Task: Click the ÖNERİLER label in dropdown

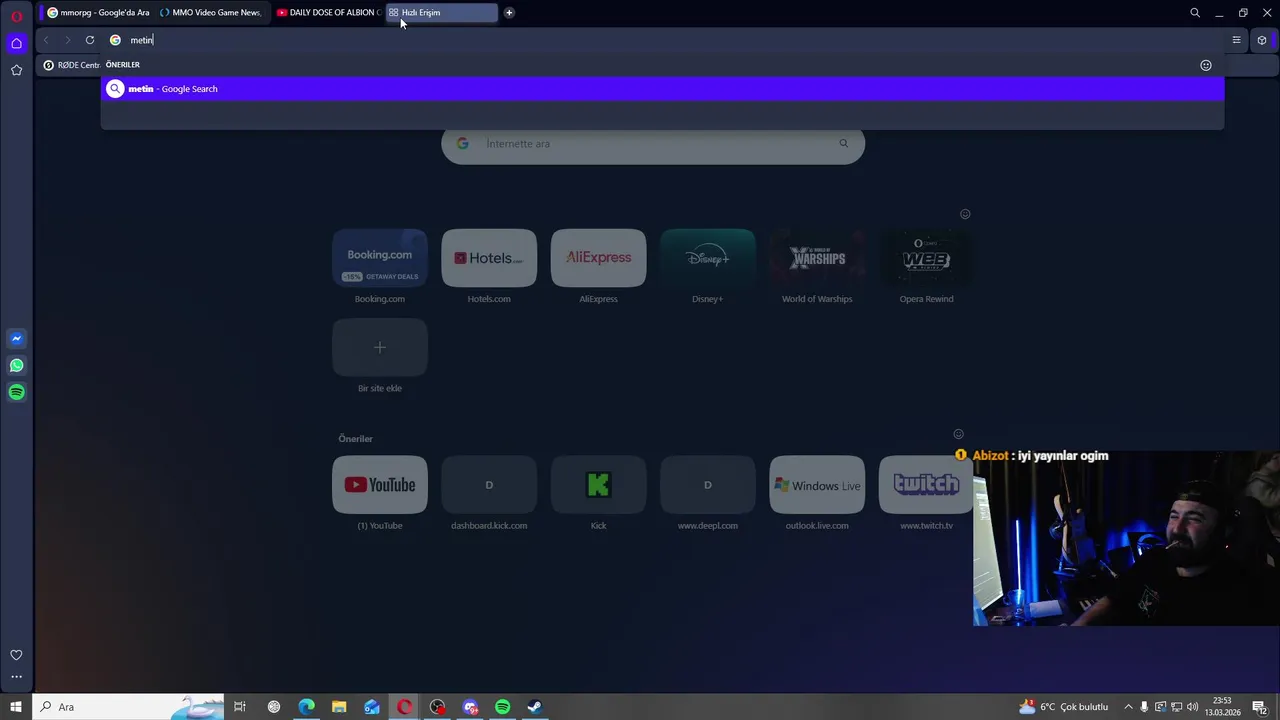Action: click(123, 65)
